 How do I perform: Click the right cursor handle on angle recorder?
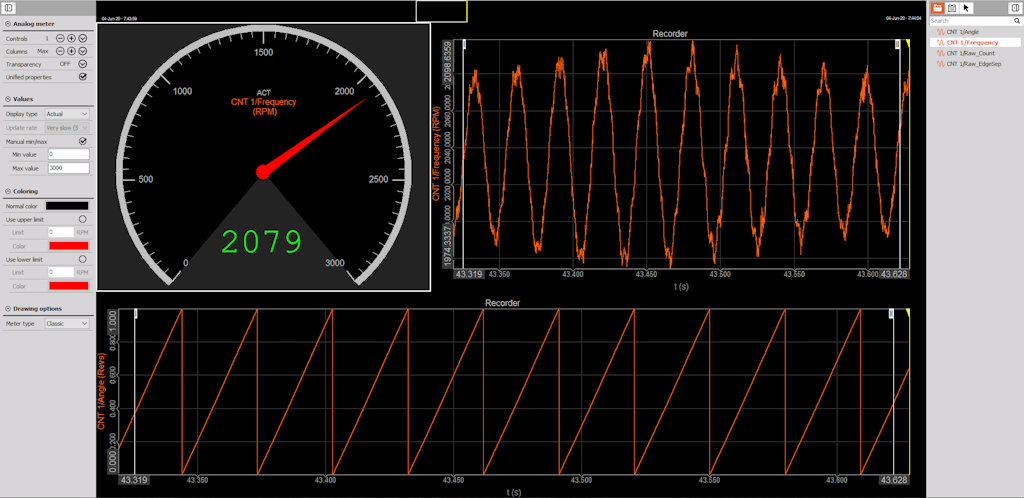(891, 314)
